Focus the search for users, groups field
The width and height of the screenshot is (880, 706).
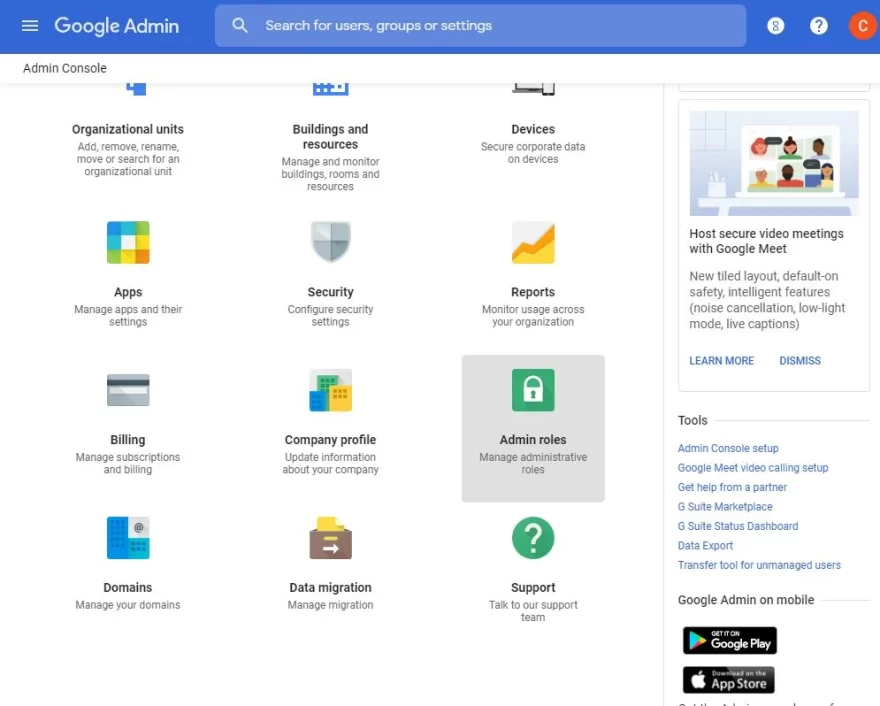[x=480, y=26]
